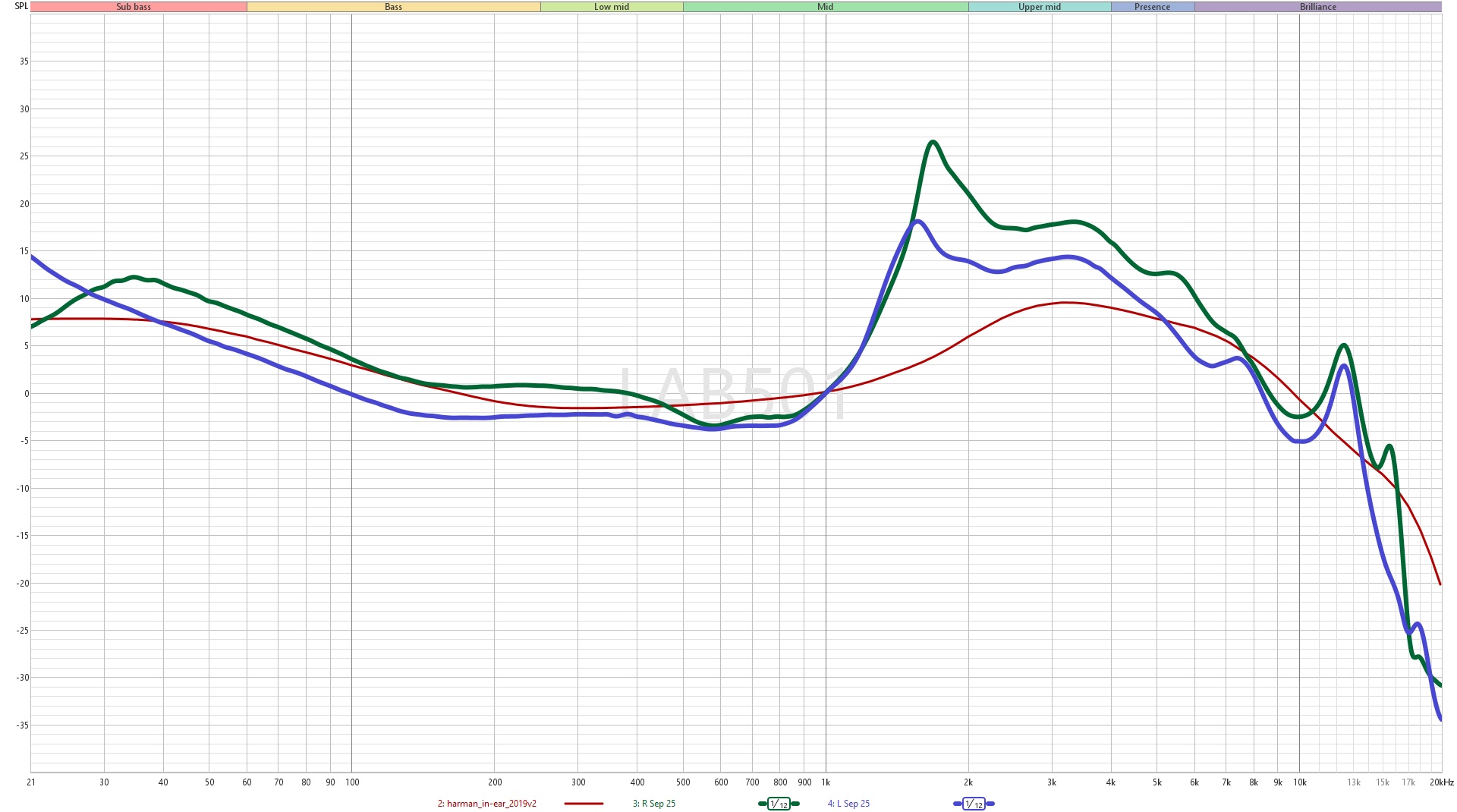Click the 0 dB label on SPL axis
The width and height of the screenshot is (1457, 812).
[x=27, y=394]
